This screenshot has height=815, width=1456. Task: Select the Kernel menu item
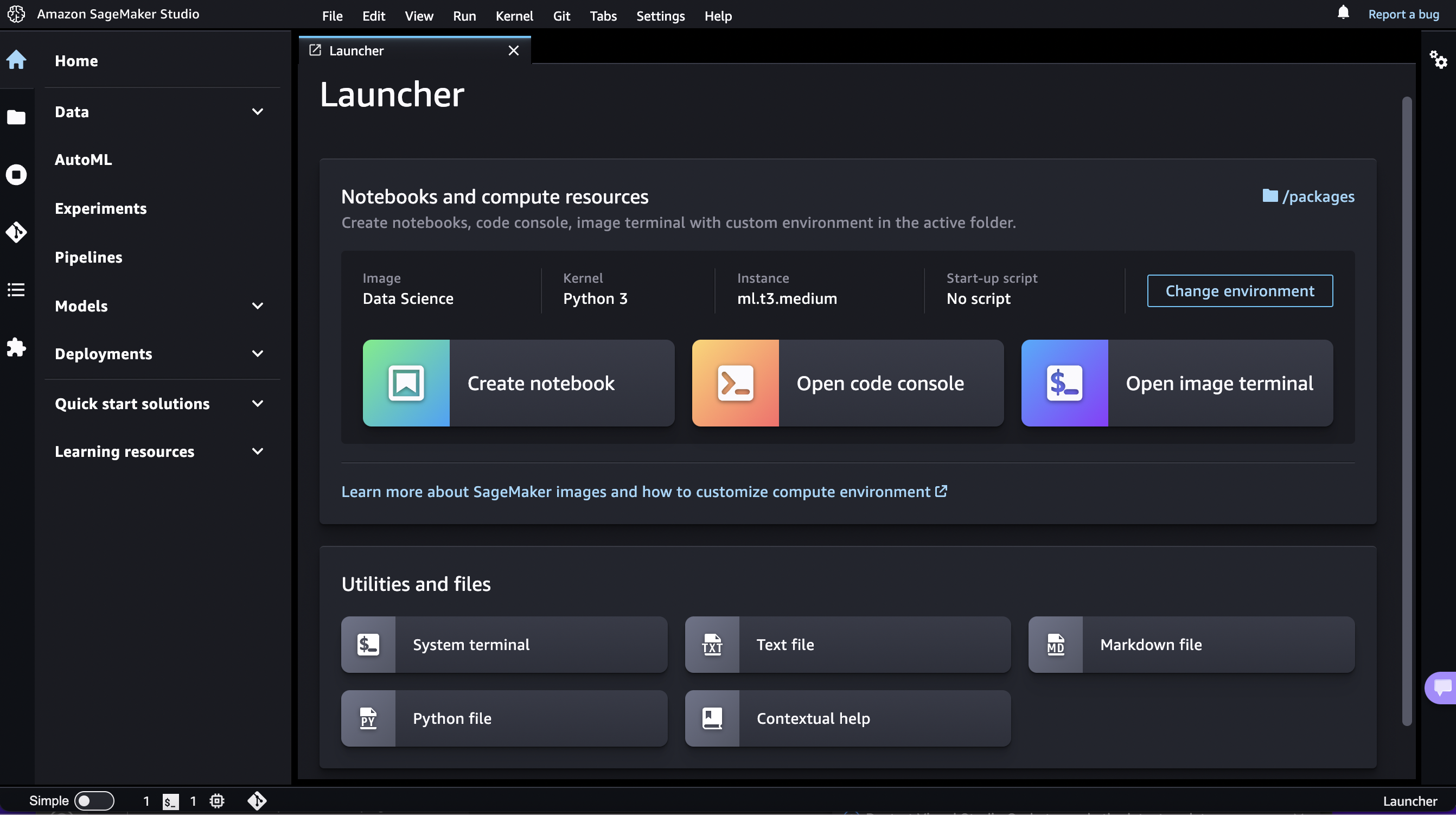[x=514, y=15]
